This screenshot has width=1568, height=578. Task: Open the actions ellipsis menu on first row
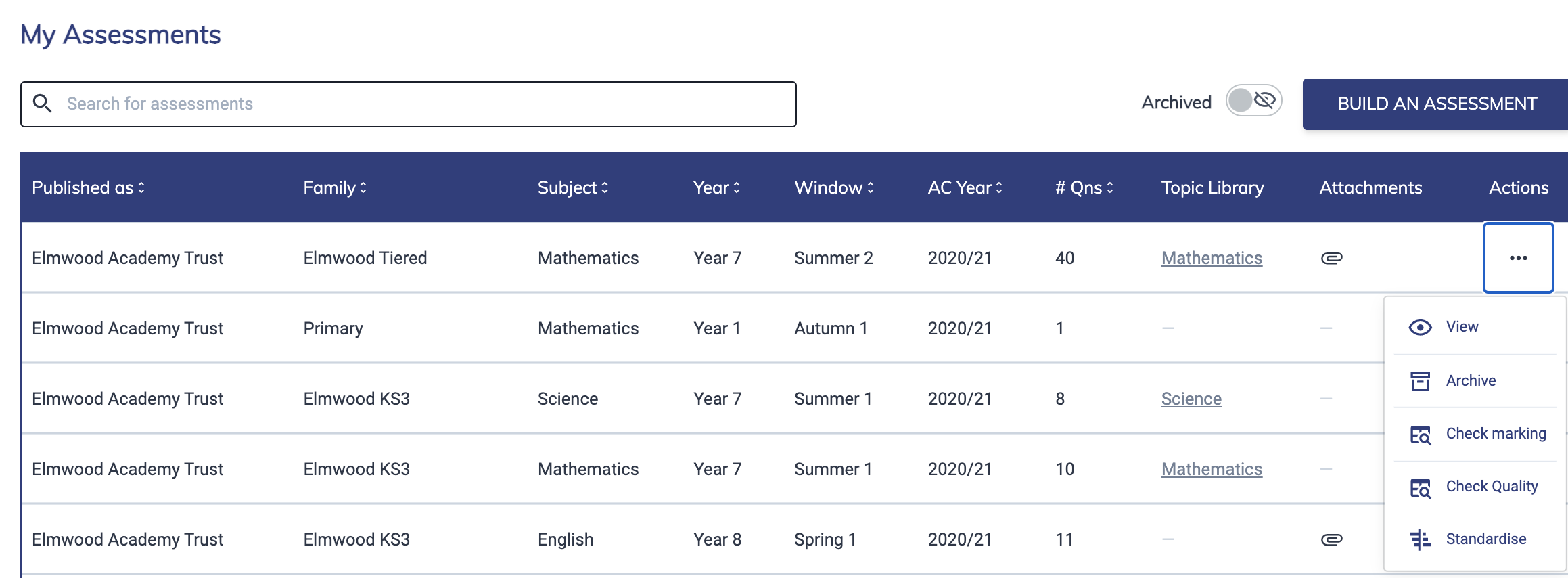click(1518, 258)
